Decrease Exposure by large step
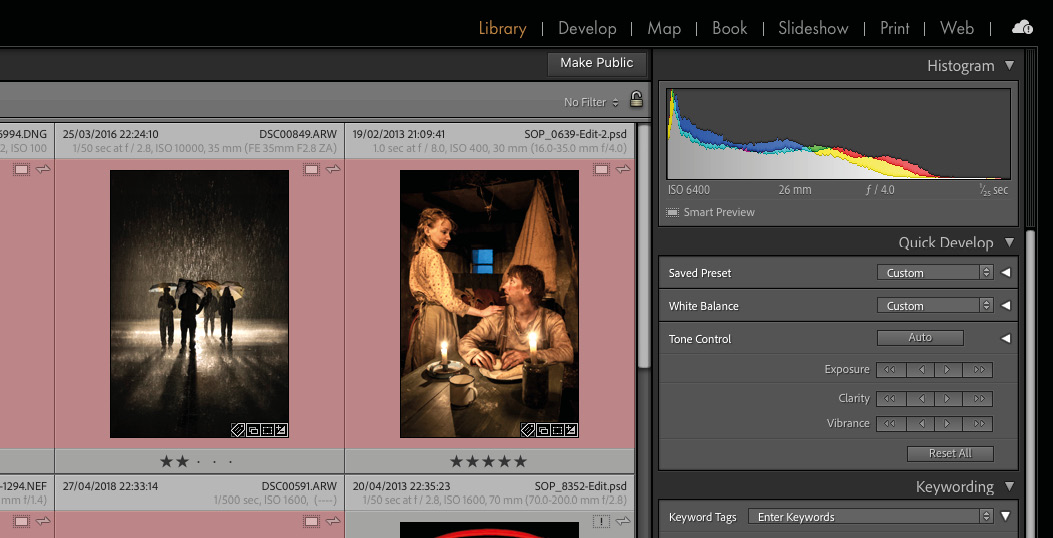The height and width of the screenshot is (538, 1053). 890,370
